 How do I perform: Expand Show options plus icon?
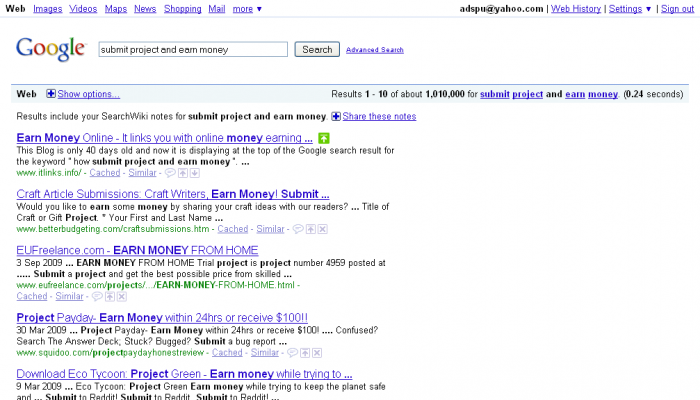pos(51,94)
